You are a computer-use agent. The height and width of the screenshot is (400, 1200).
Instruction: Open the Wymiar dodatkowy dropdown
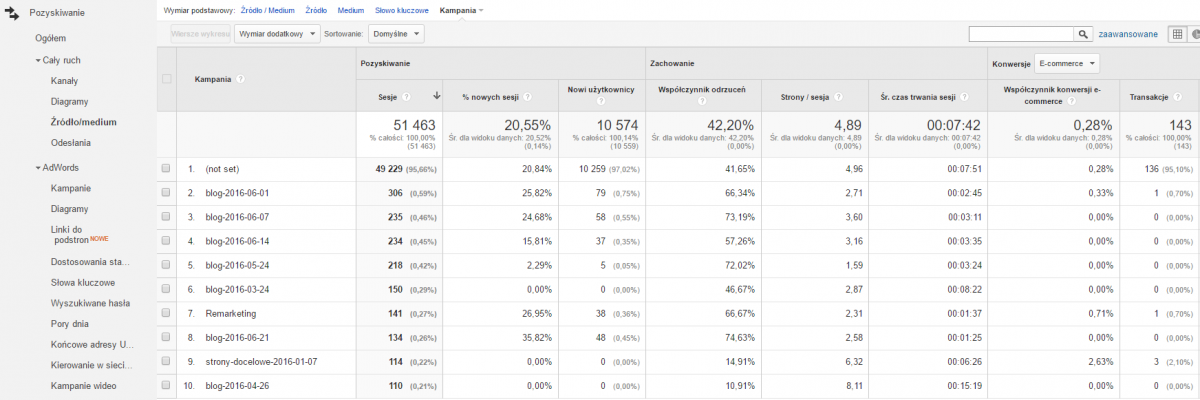(x=277, y=34)
